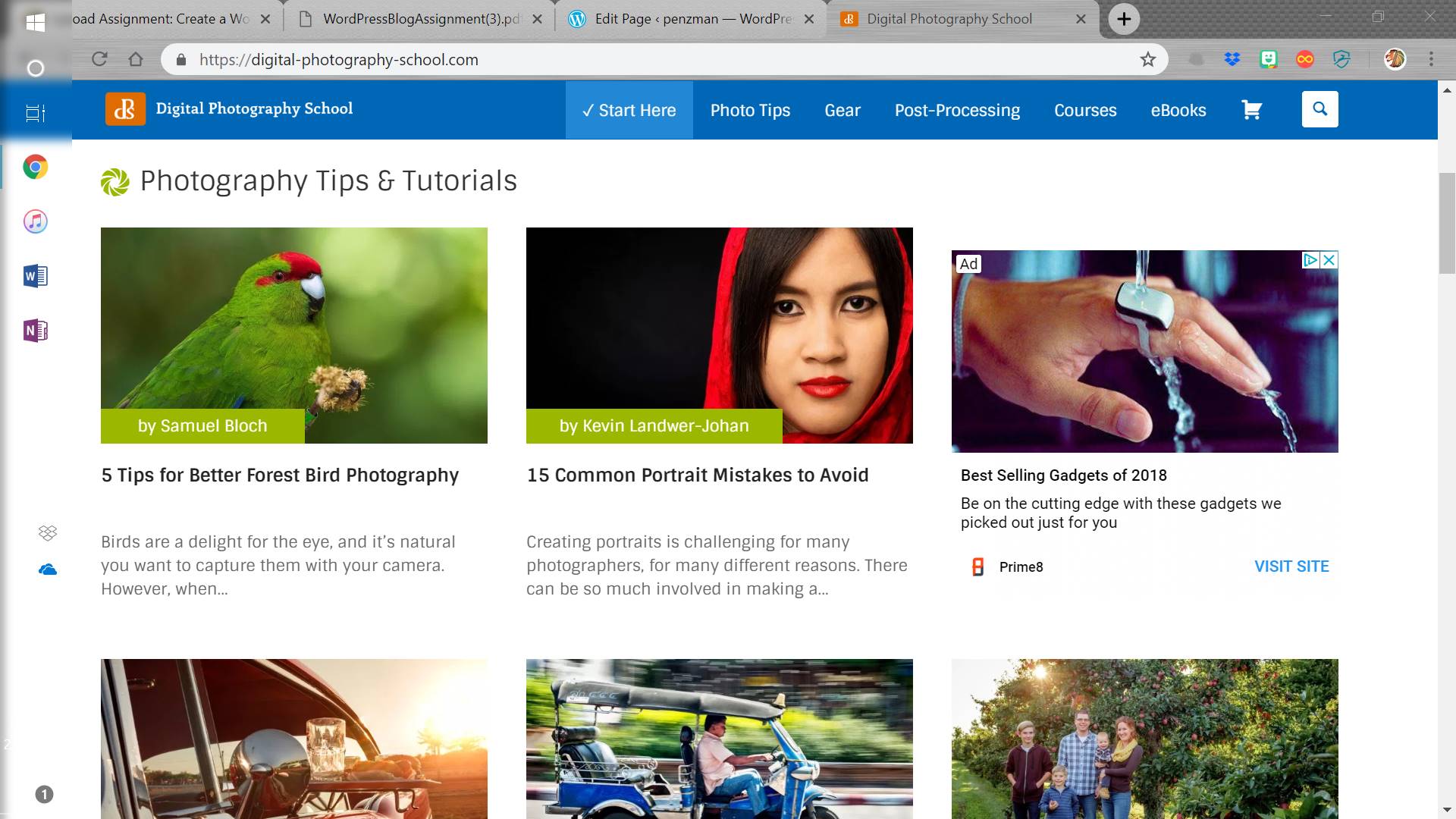Open Word from the taskbar
The image size is (1456, 819).
click(36, 276)
